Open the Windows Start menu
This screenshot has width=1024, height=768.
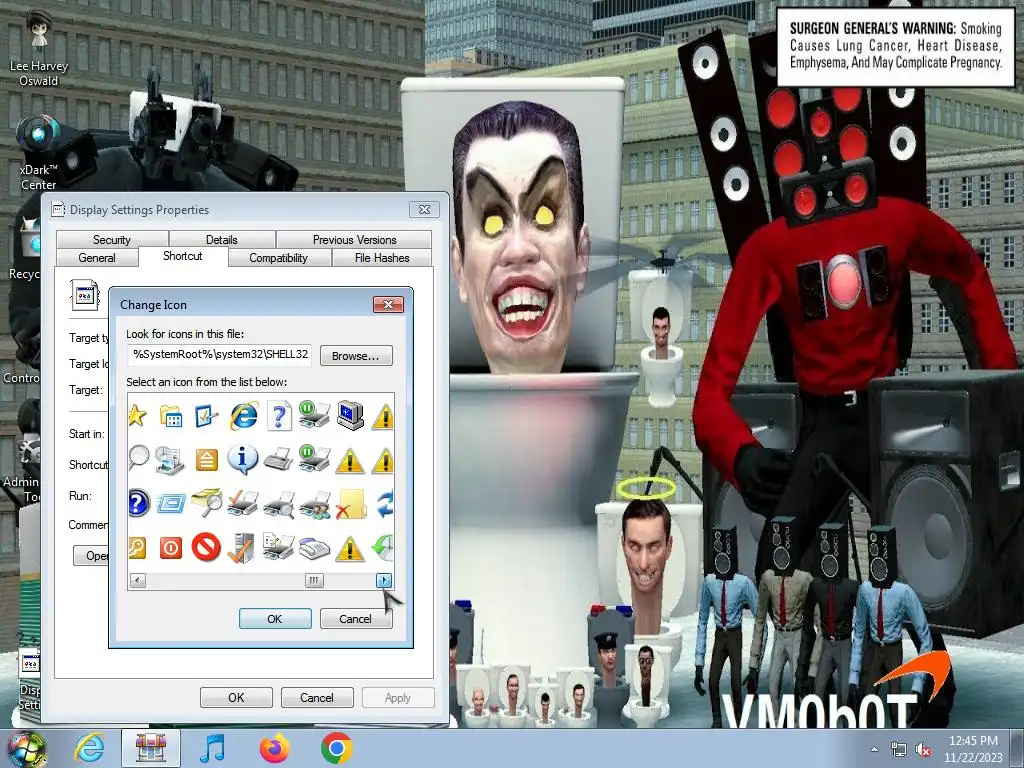click(x=25, y=748)
